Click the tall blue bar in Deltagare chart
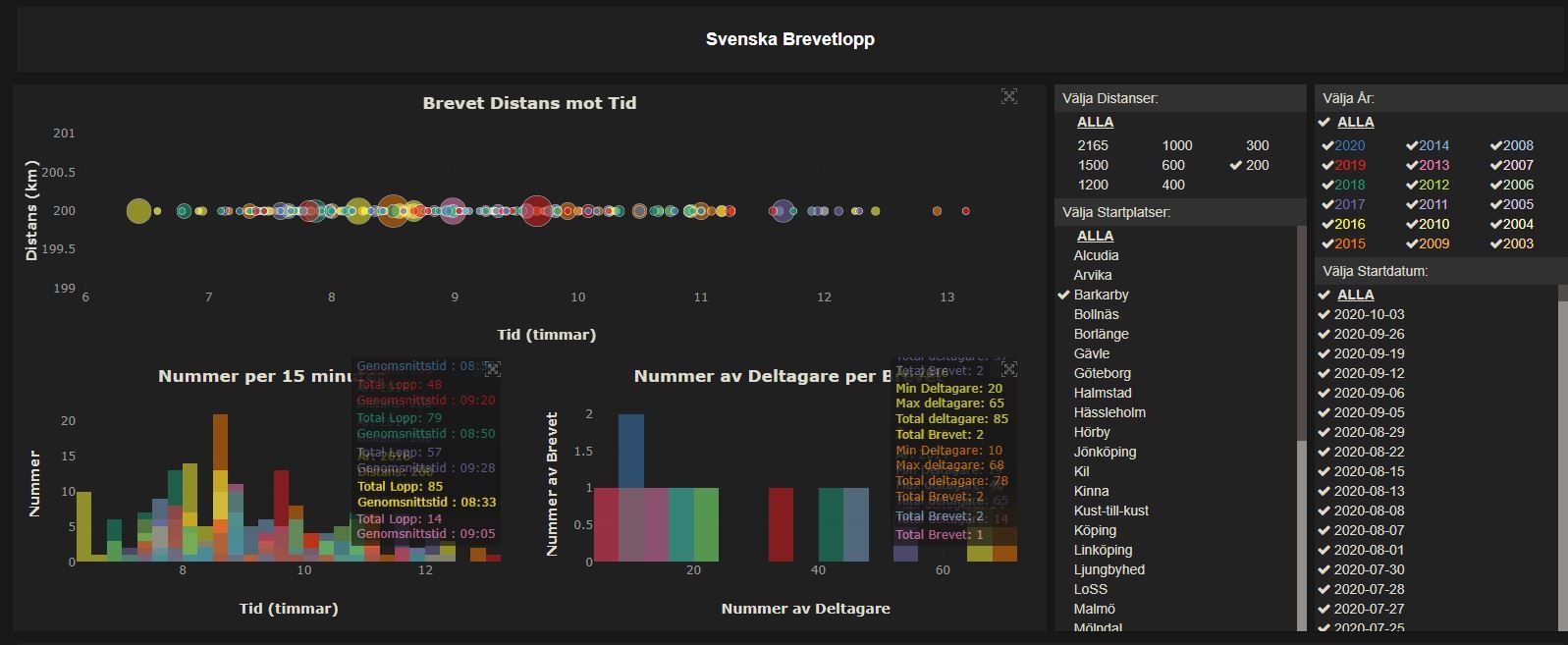Viewport: 1568px width, 645px height. [631, 452]
